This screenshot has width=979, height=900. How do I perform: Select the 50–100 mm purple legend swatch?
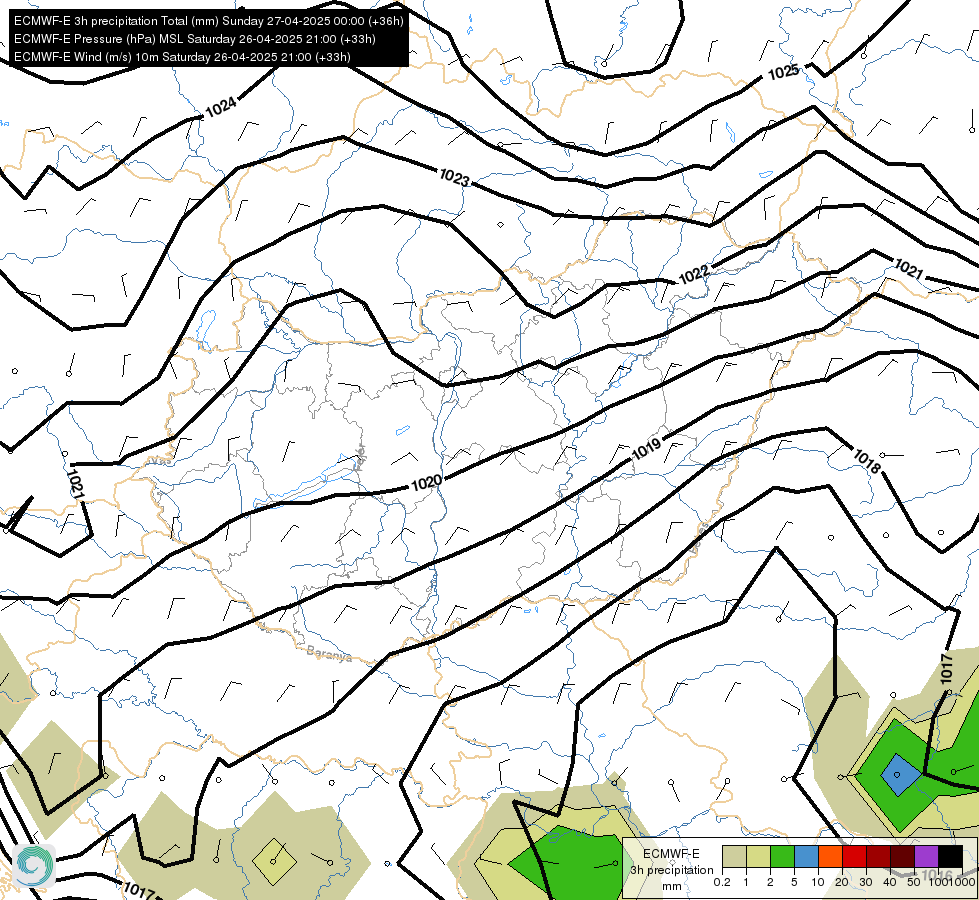tap(927, 856)
